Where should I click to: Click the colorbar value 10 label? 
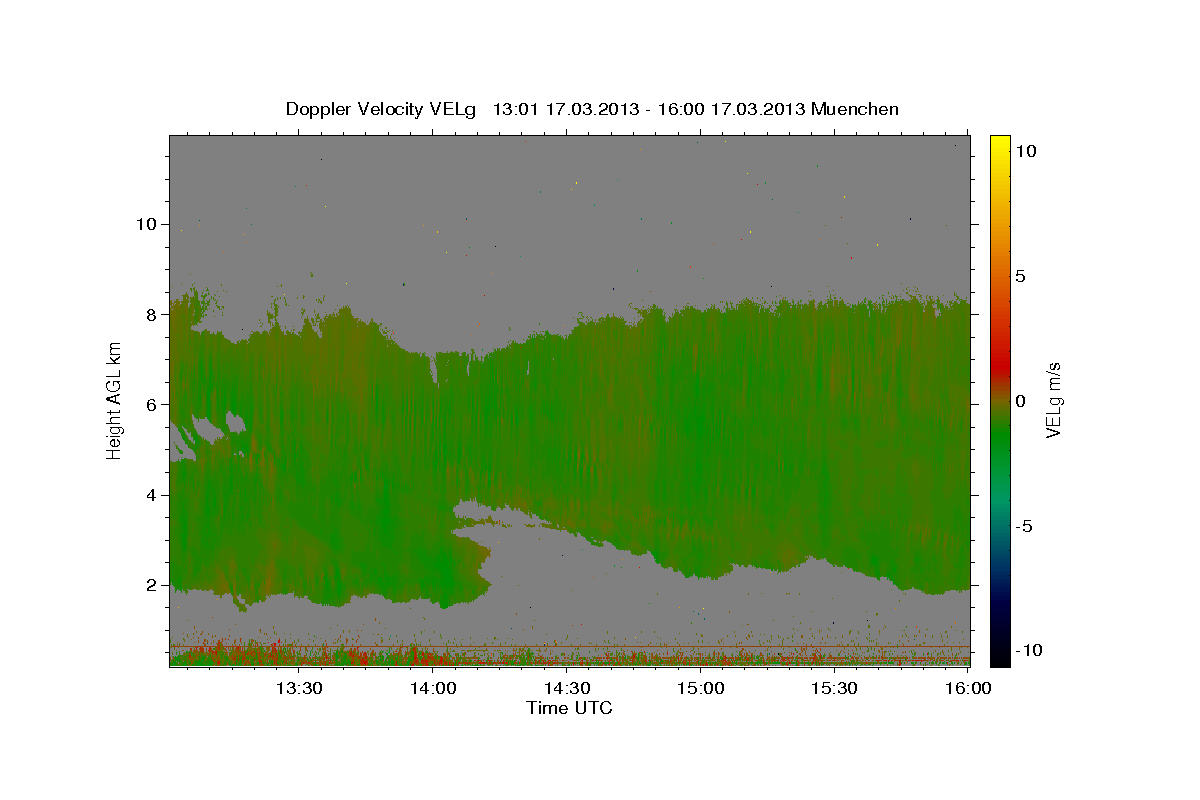click(x=1025, y=151)
